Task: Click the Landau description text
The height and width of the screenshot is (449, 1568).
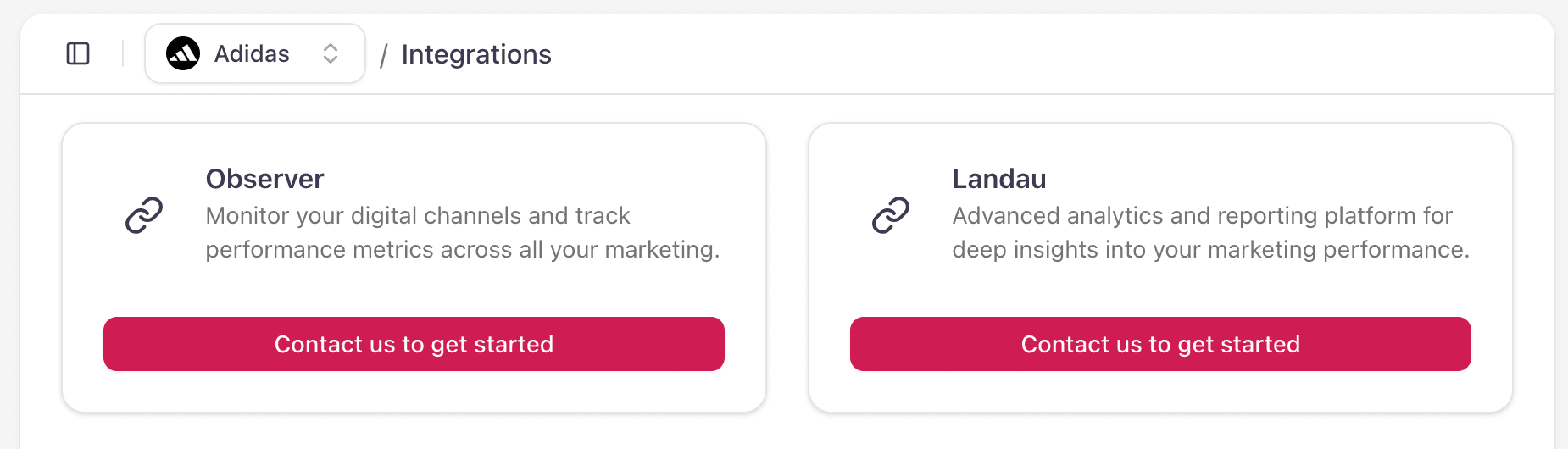Action: pos(1210,232)
